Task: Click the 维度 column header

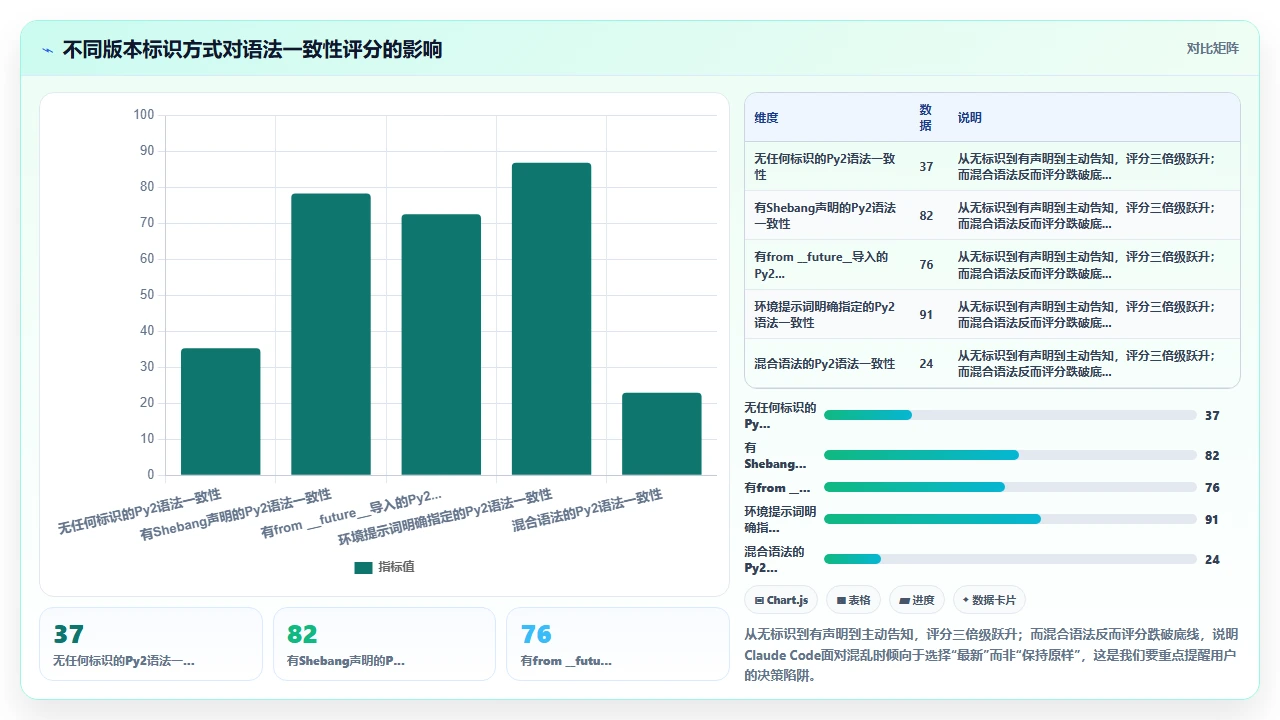Action: (766, 117)
